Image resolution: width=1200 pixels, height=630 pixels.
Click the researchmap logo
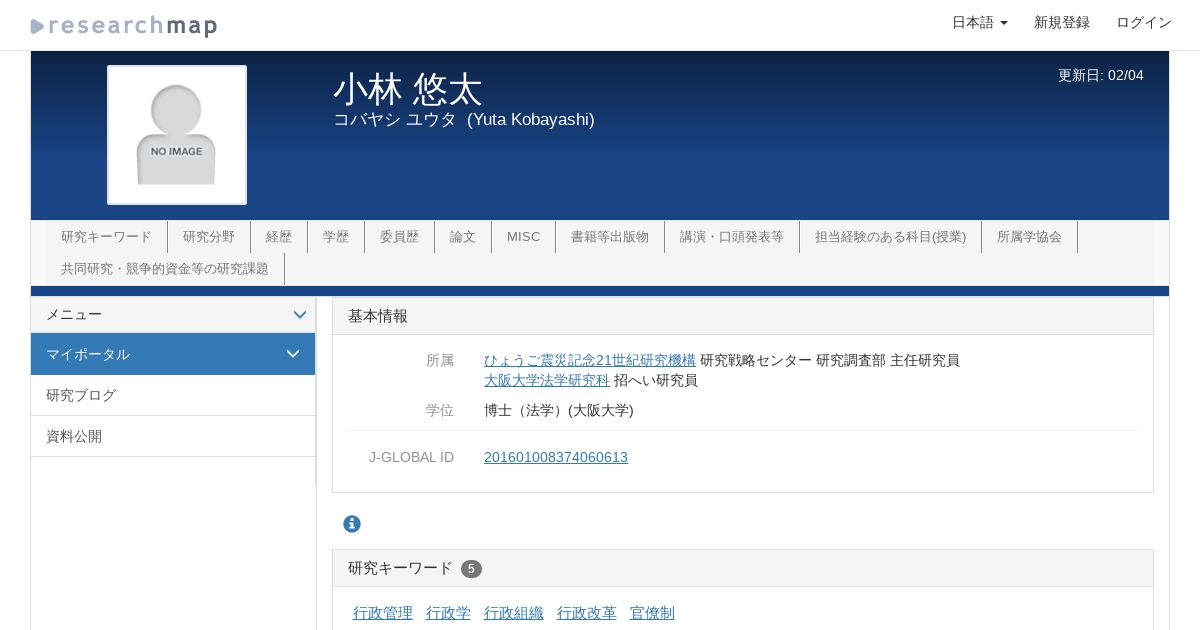coord(124,26)
